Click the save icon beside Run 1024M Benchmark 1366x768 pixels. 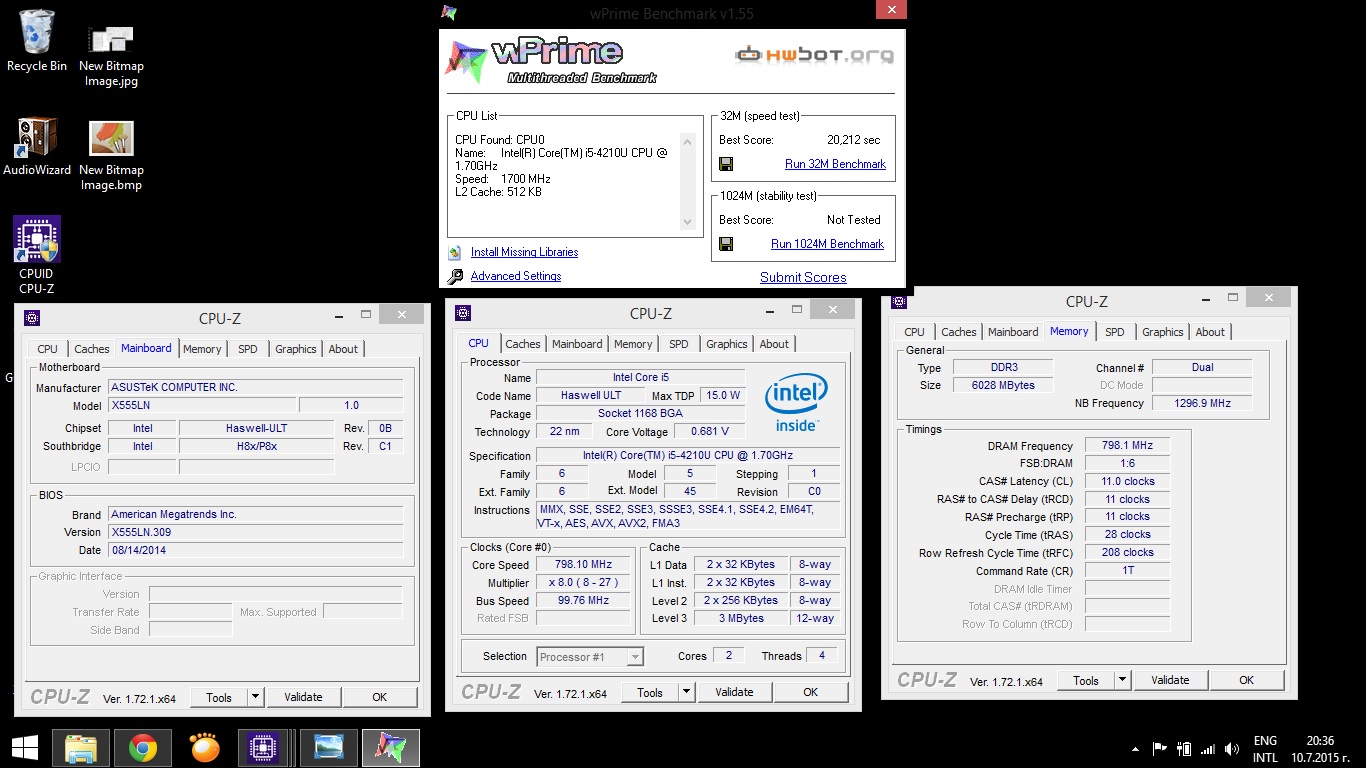click(x=726, y=244)
